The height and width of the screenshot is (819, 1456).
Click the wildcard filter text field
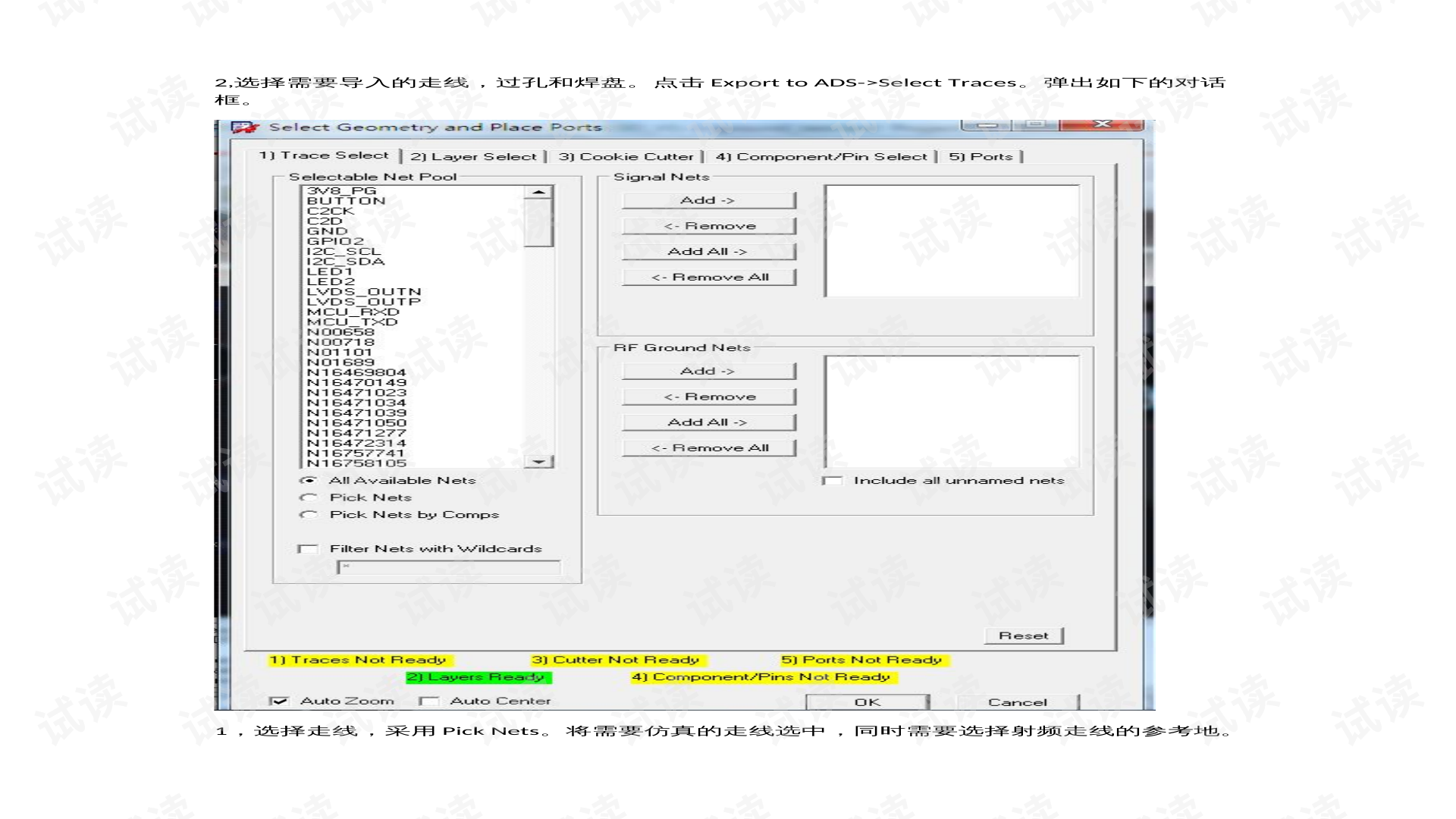coord(449,567)
